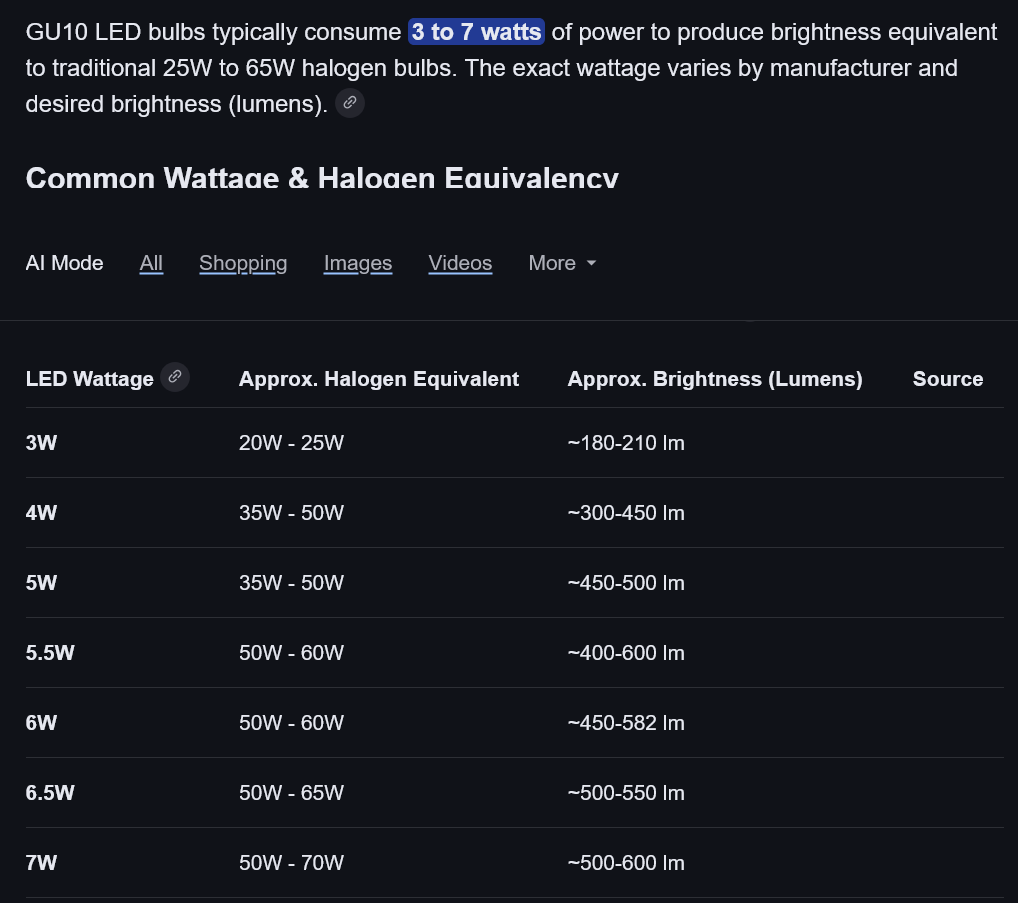Select the 3W table row label
Screen dimensions: 1018x903
pyautogui.click(x=41, y=443)
